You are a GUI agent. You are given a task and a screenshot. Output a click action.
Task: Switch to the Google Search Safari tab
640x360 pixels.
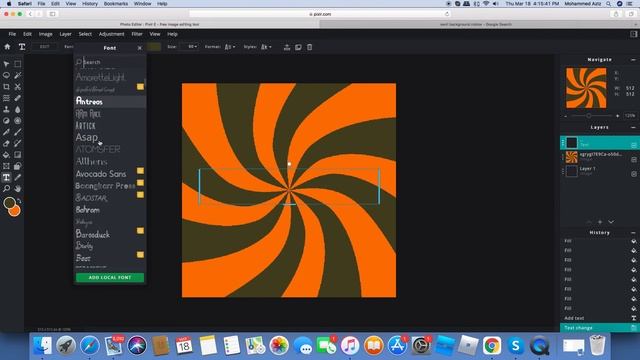[476, 24]
